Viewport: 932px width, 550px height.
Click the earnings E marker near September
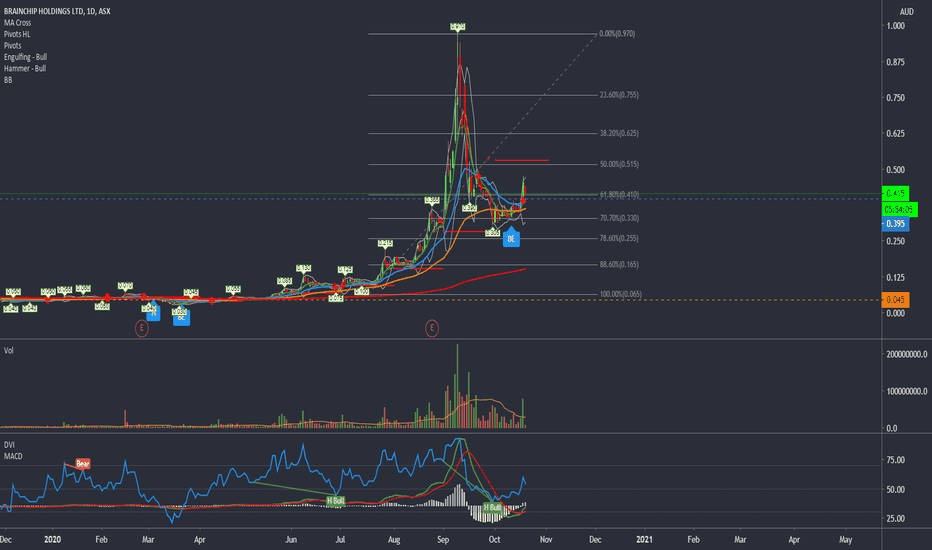[432, 328]
